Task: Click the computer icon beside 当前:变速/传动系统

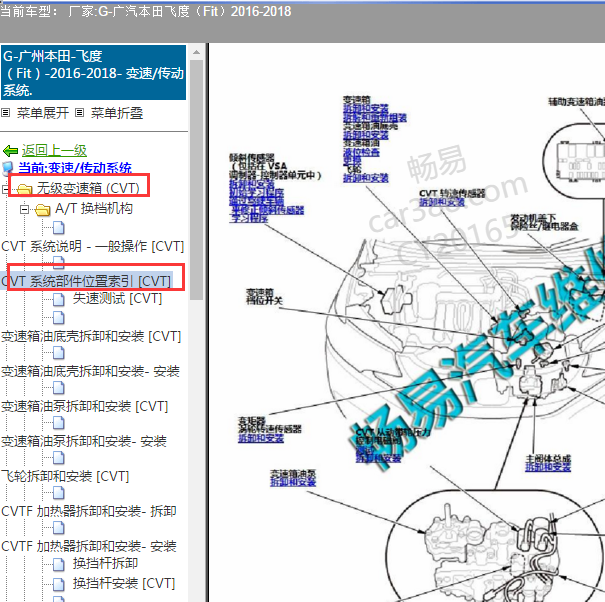Action: [8, 168]
